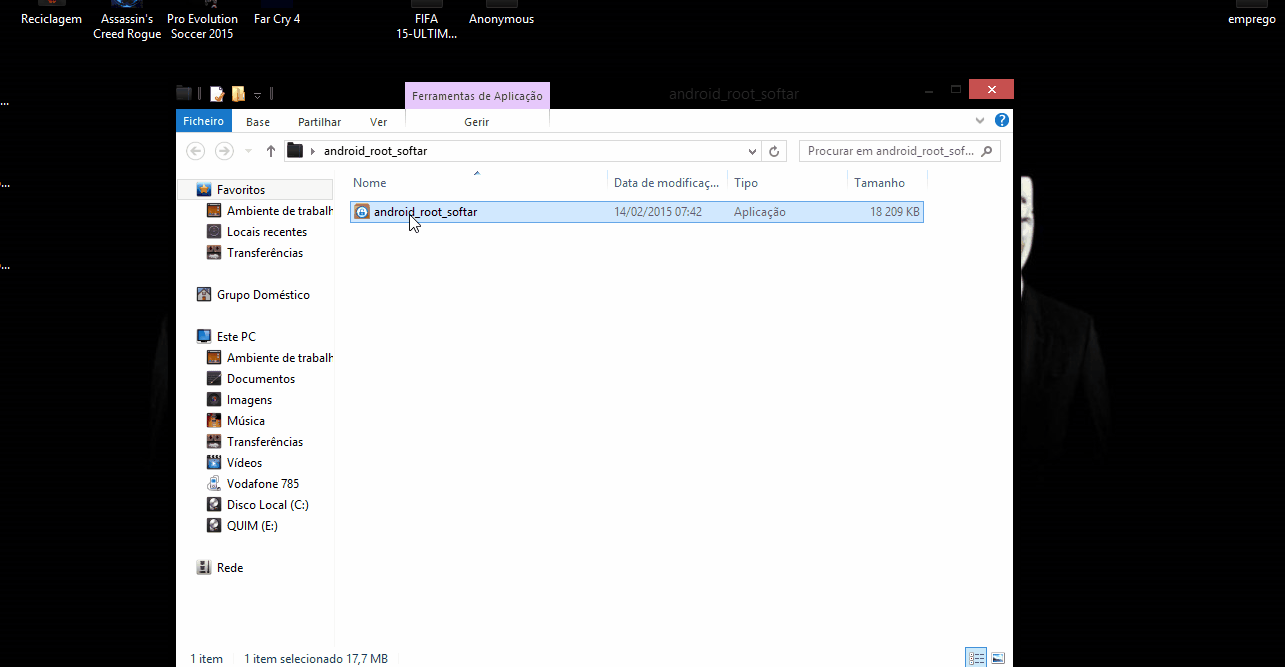
Task: Open the Help question mark icon
Action: tap(1002, 121)
